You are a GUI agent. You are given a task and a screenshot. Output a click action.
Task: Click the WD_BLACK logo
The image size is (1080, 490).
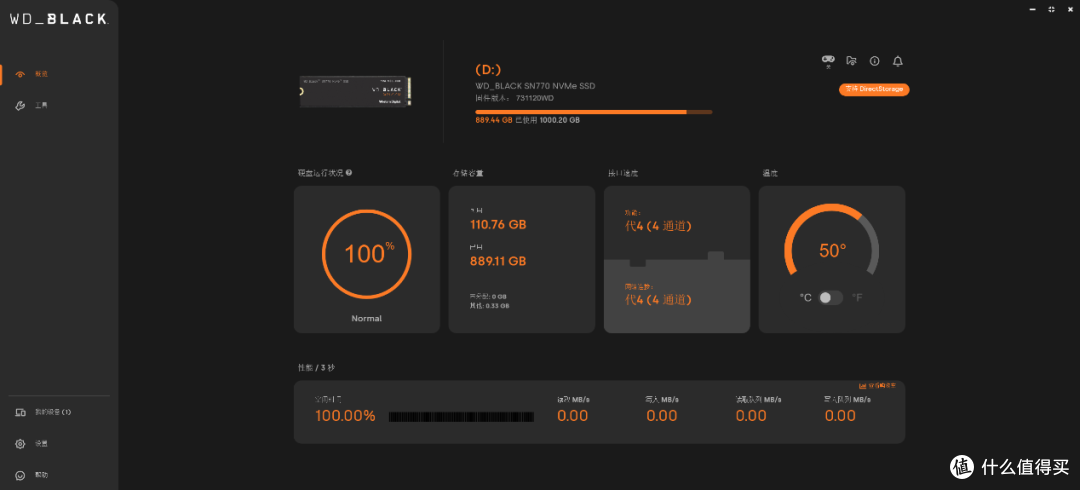pos(59,19)
